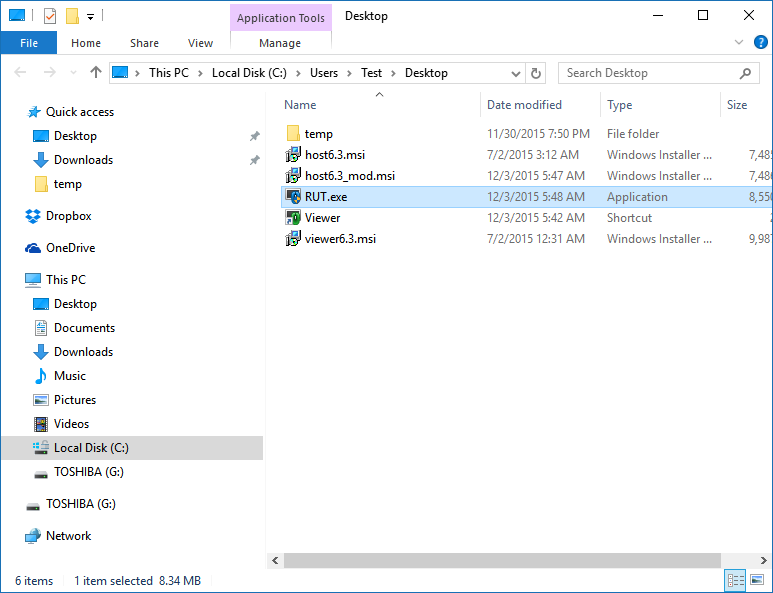
Task: Switch to the View ribbon tab
Action: pyautogui.click(x=200, y=43)
